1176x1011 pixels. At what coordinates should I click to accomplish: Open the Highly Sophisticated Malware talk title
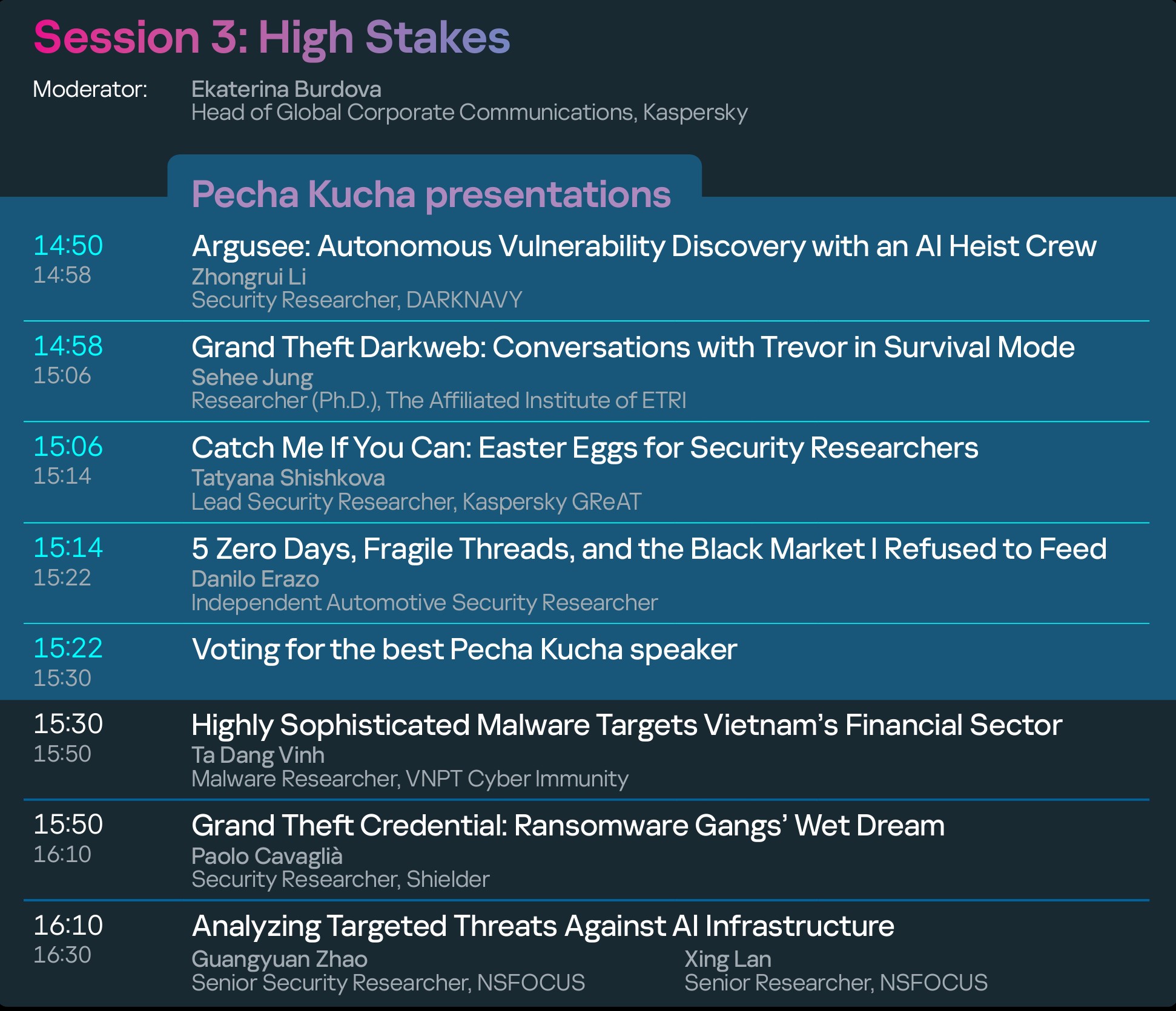tap(627, 725)
